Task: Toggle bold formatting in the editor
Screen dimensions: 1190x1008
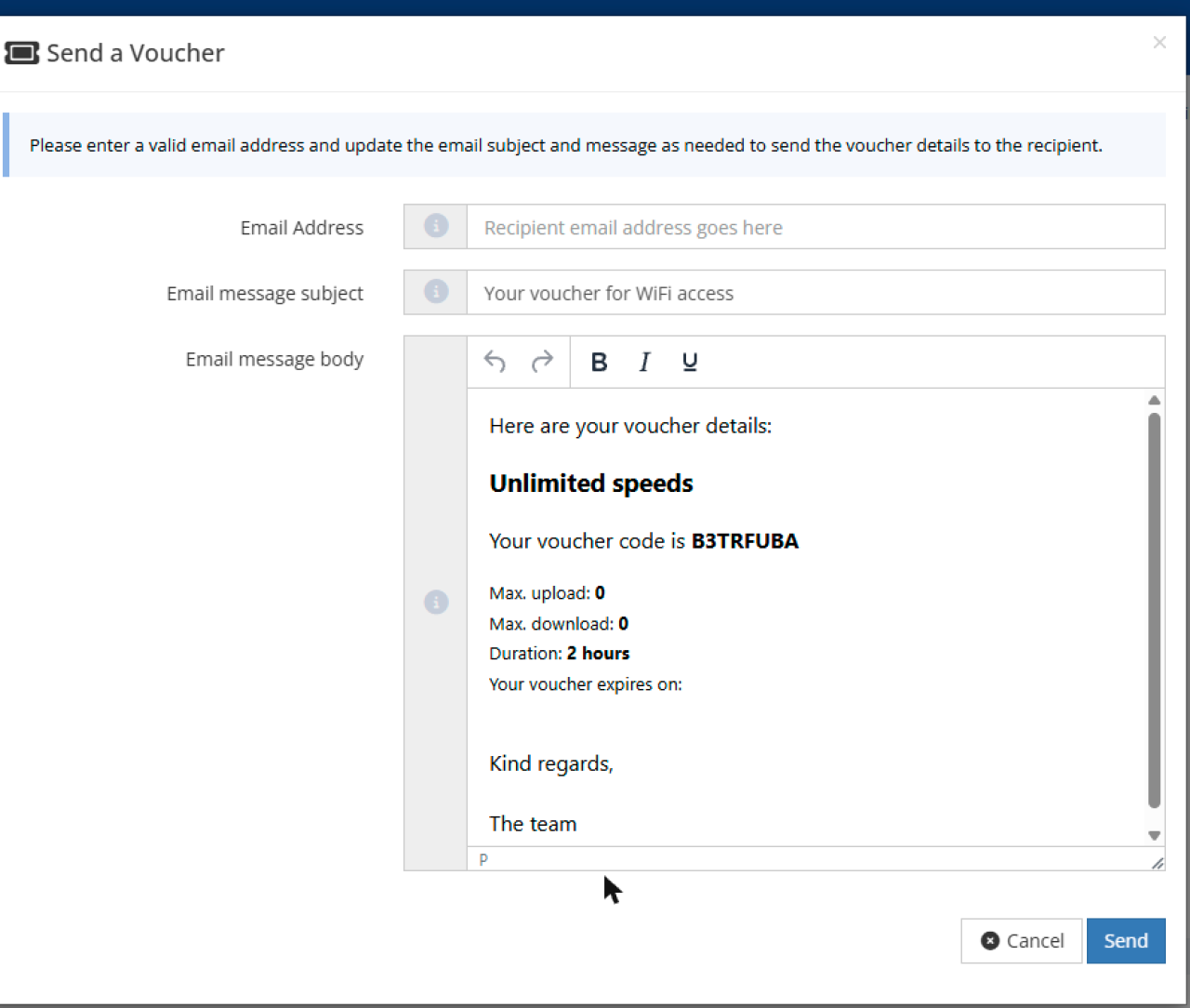Action: [x=600, y=362]
